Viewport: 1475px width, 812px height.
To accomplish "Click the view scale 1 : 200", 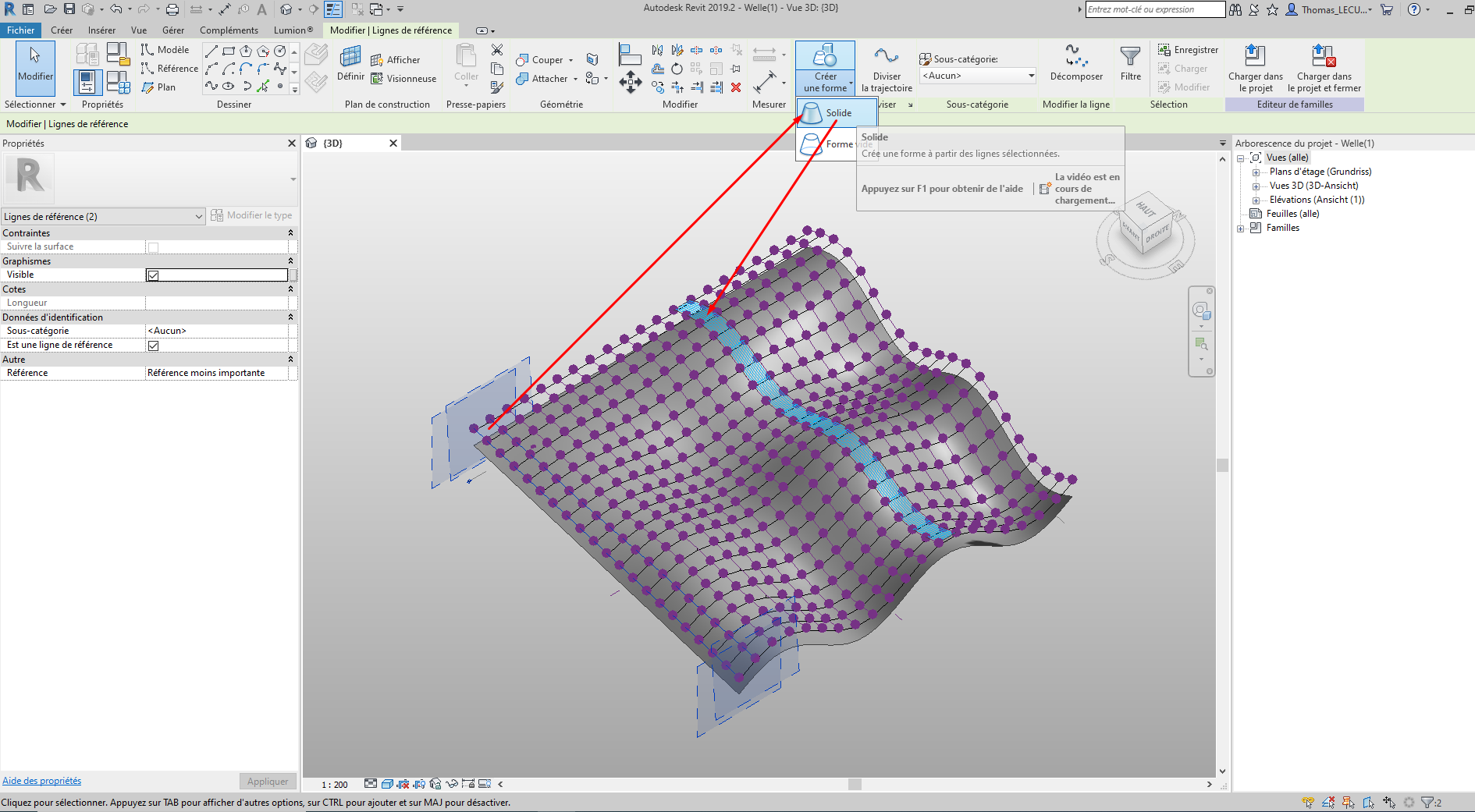I will 335,785.
